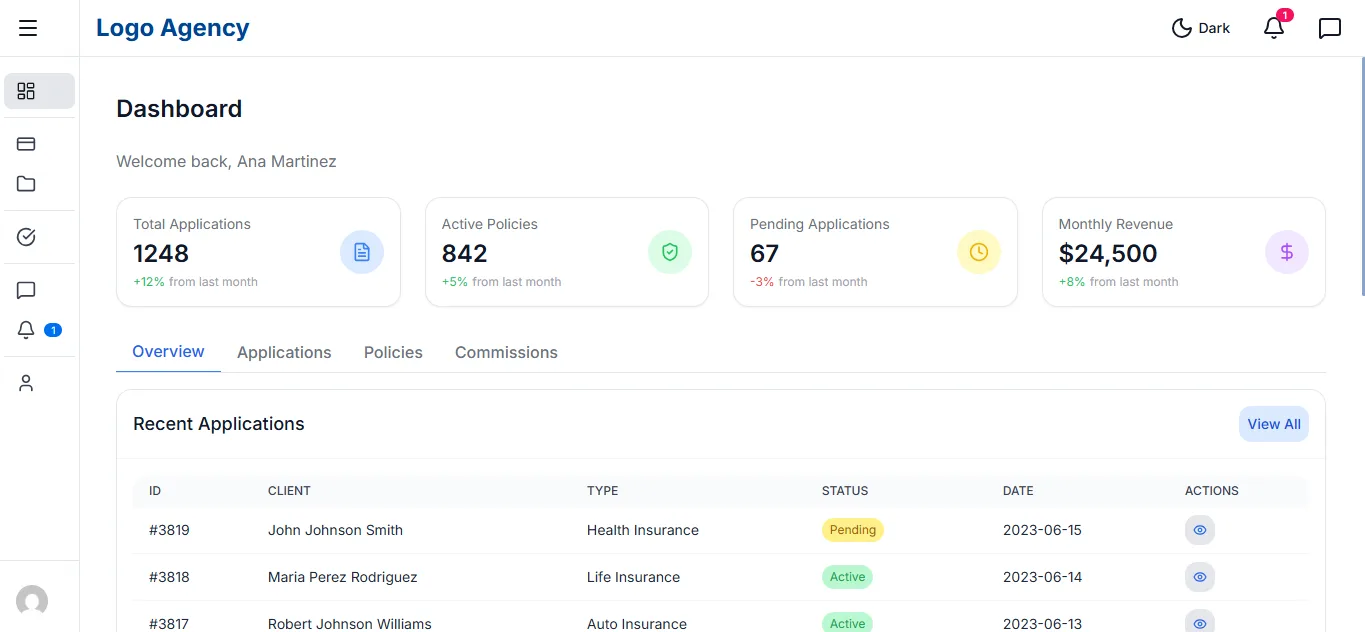Click the Pending Applications value 67
The width and height of the screenshot is (1365, 632).
(x=765, y=253)
